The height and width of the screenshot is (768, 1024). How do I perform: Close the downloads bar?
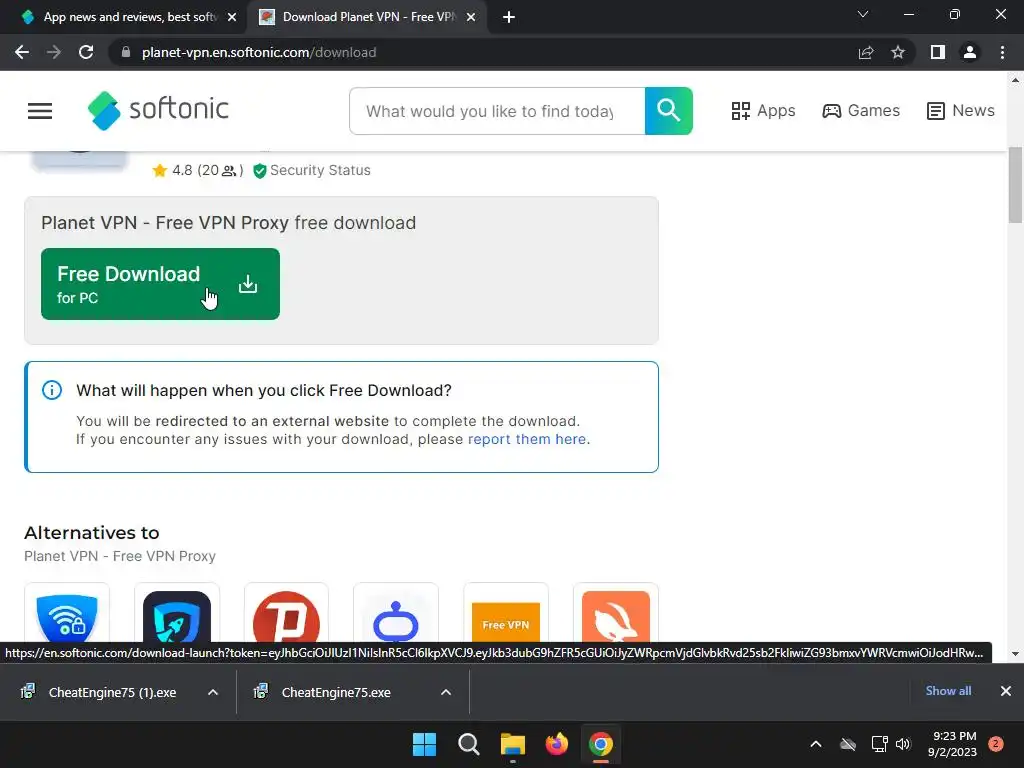[1006, 691]
